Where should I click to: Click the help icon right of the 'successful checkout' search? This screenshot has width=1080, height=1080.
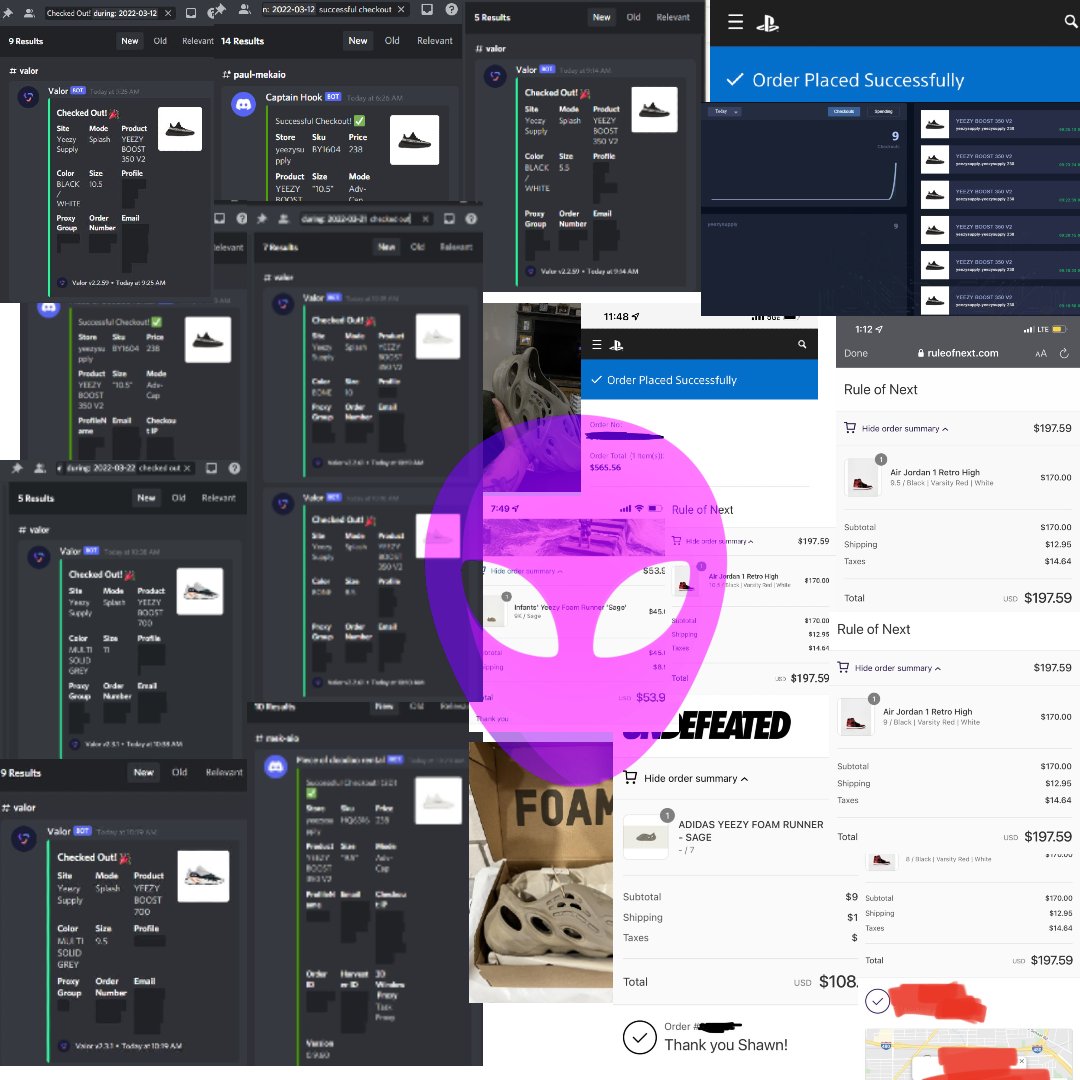tap(451, 9)
